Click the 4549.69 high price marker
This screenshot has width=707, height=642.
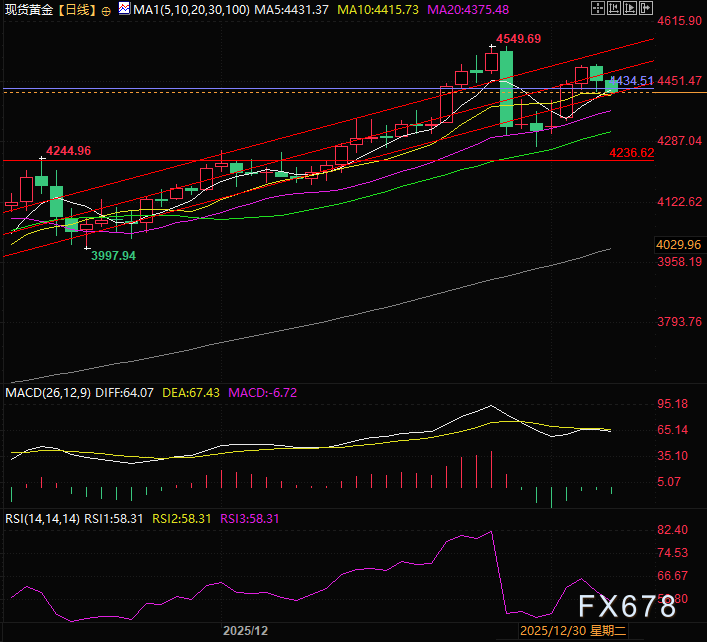pos(518,39)
